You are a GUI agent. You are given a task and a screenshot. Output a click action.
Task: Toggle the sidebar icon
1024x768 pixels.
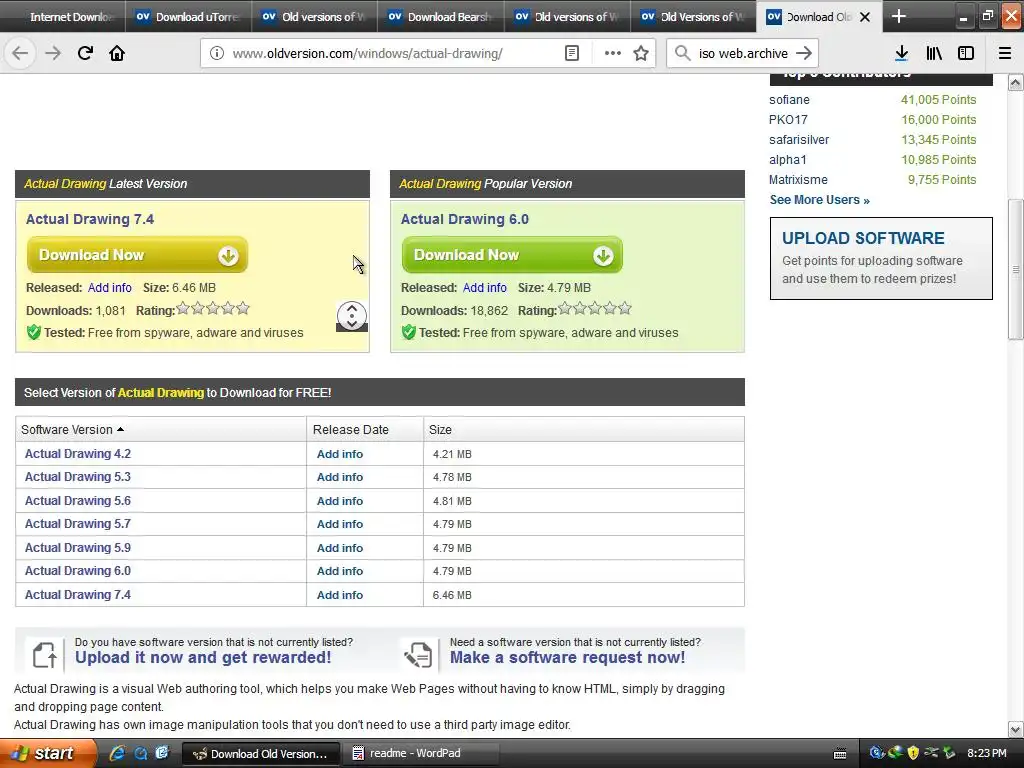pos(966,54)
